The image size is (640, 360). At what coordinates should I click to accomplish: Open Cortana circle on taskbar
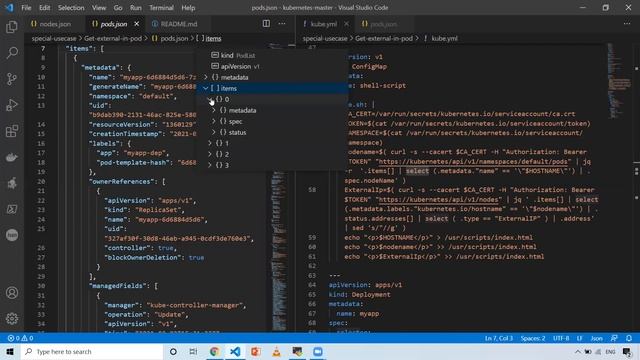pos(173,351)
